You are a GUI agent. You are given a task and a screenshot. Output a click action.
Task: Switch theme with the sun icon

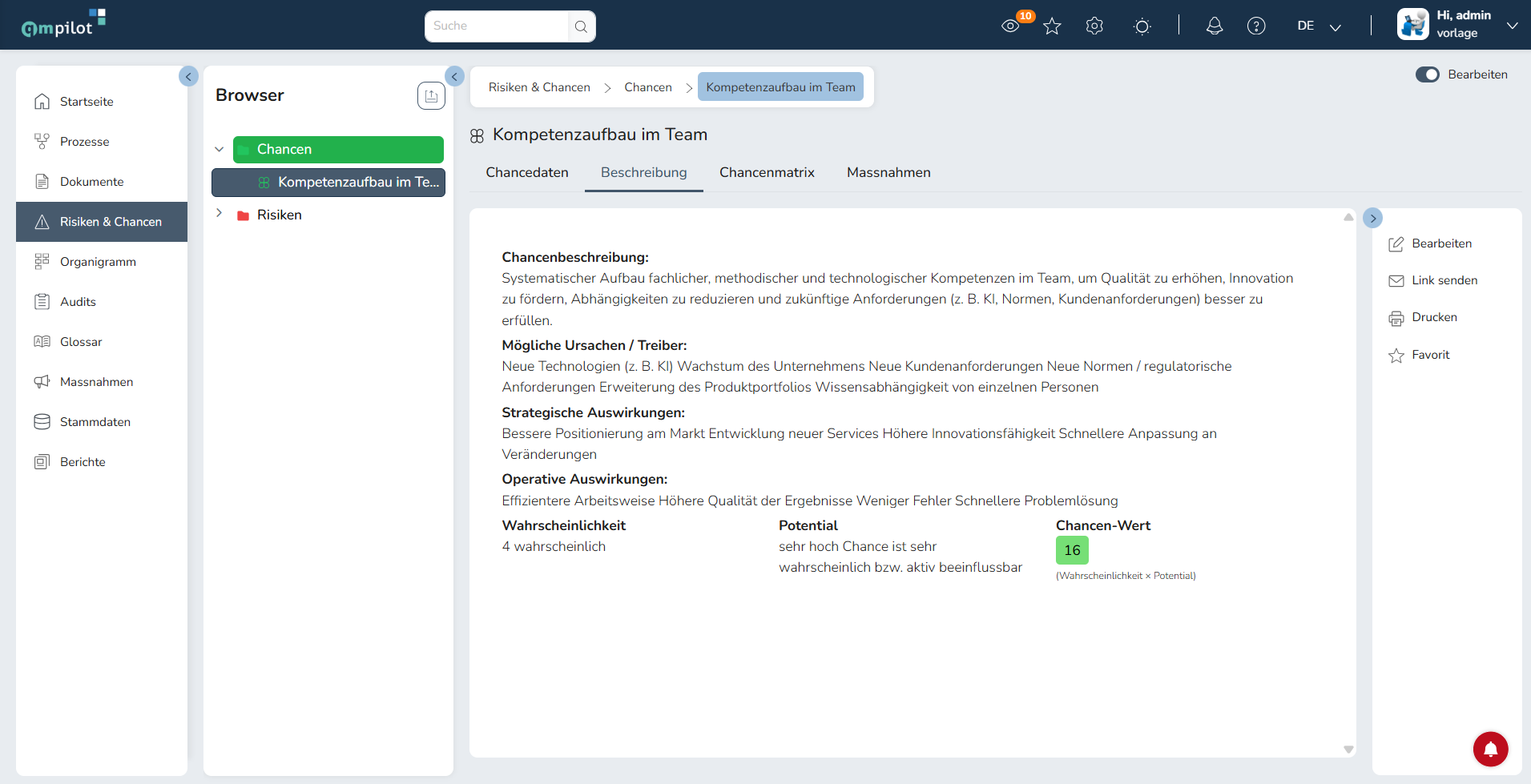(x=1142, y=26)
